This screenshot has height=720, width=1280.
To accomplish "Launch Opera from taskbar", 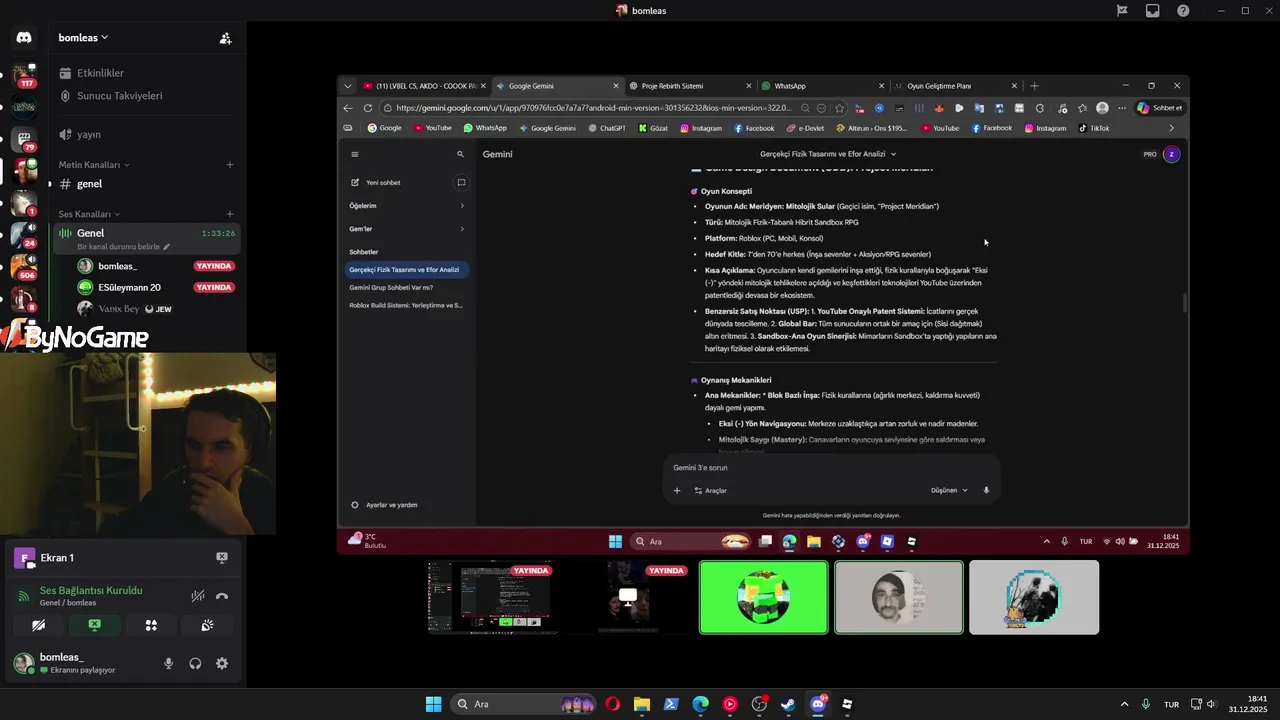I will tap(612, 704).
